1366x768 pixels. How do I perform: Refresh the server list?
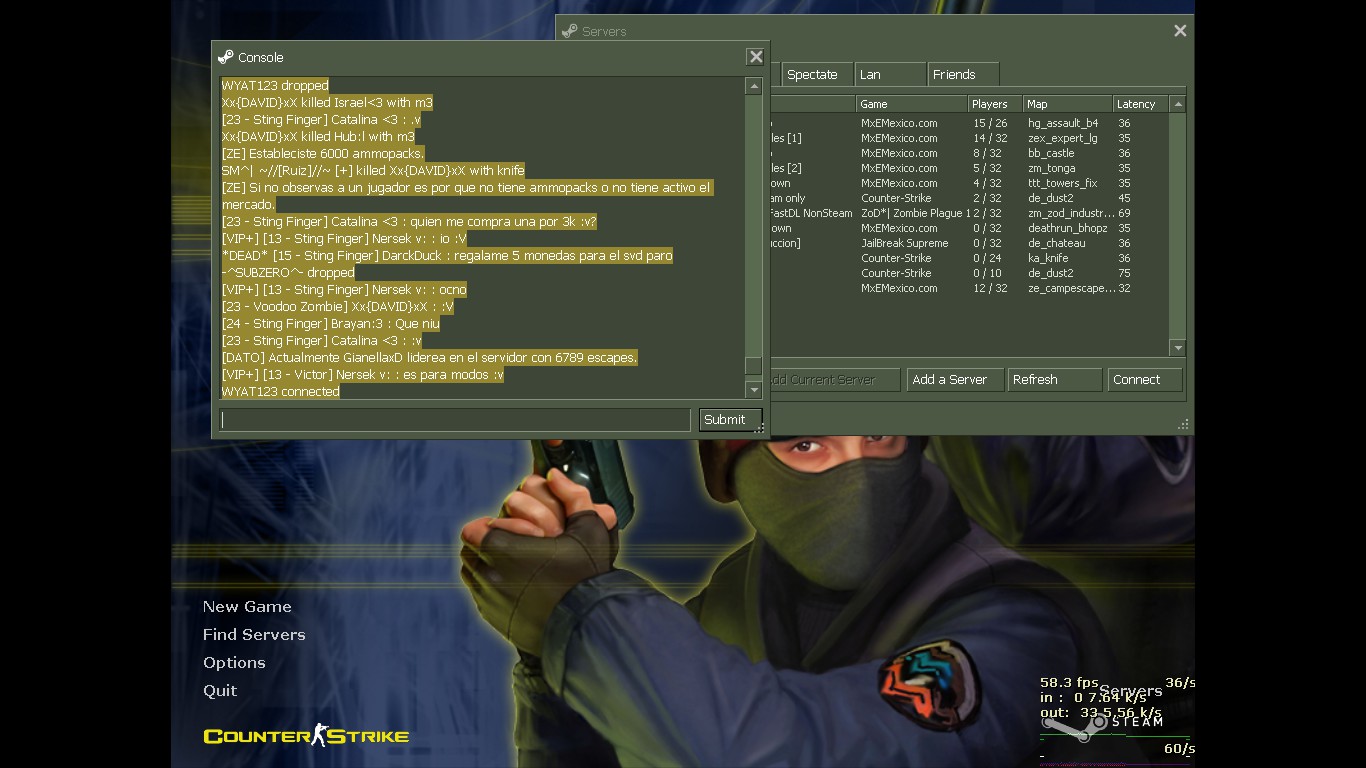(1054, 380)
